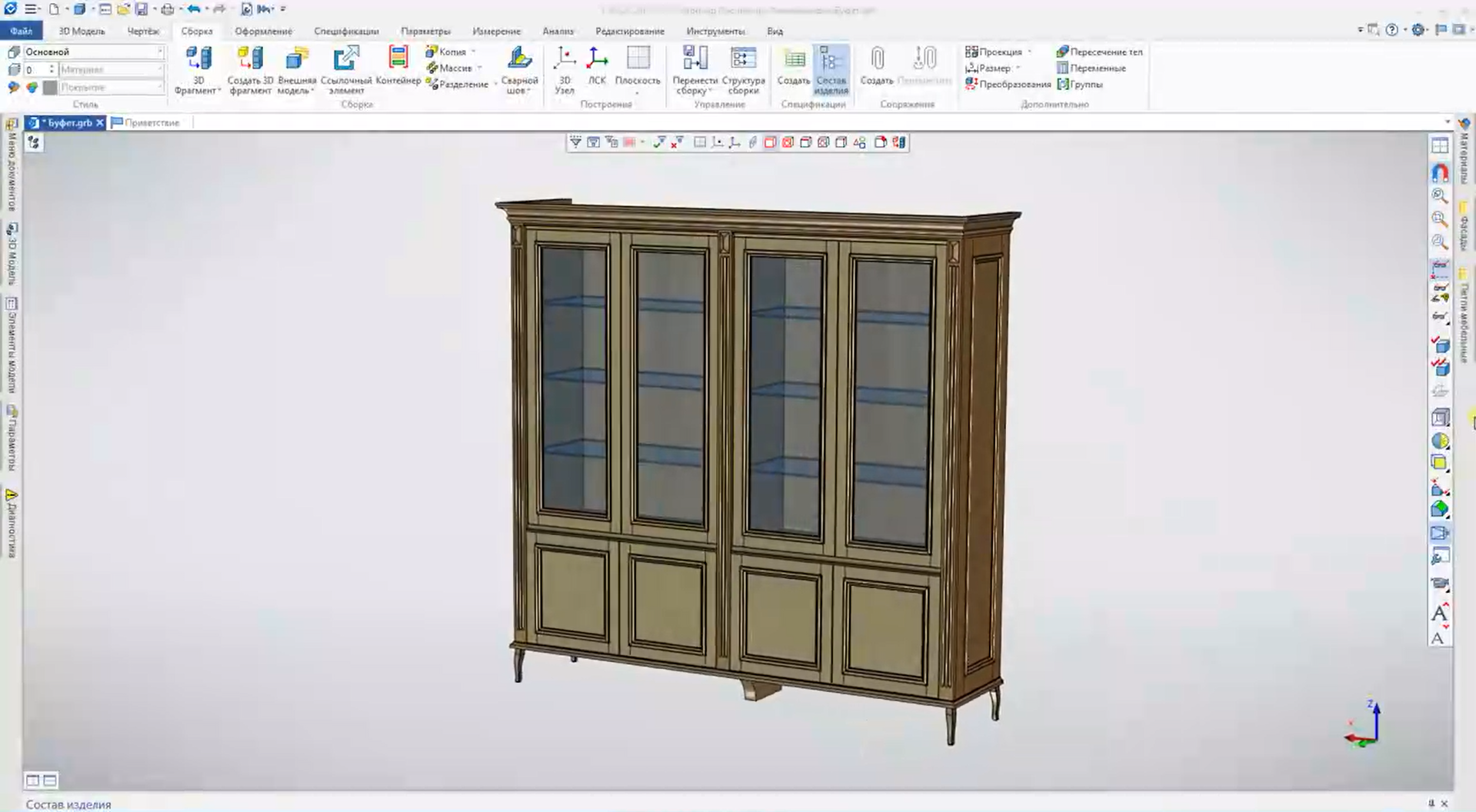Select Ссылочный элемент tool
The height and width of the screenshot is (812, 1476).
346,69
